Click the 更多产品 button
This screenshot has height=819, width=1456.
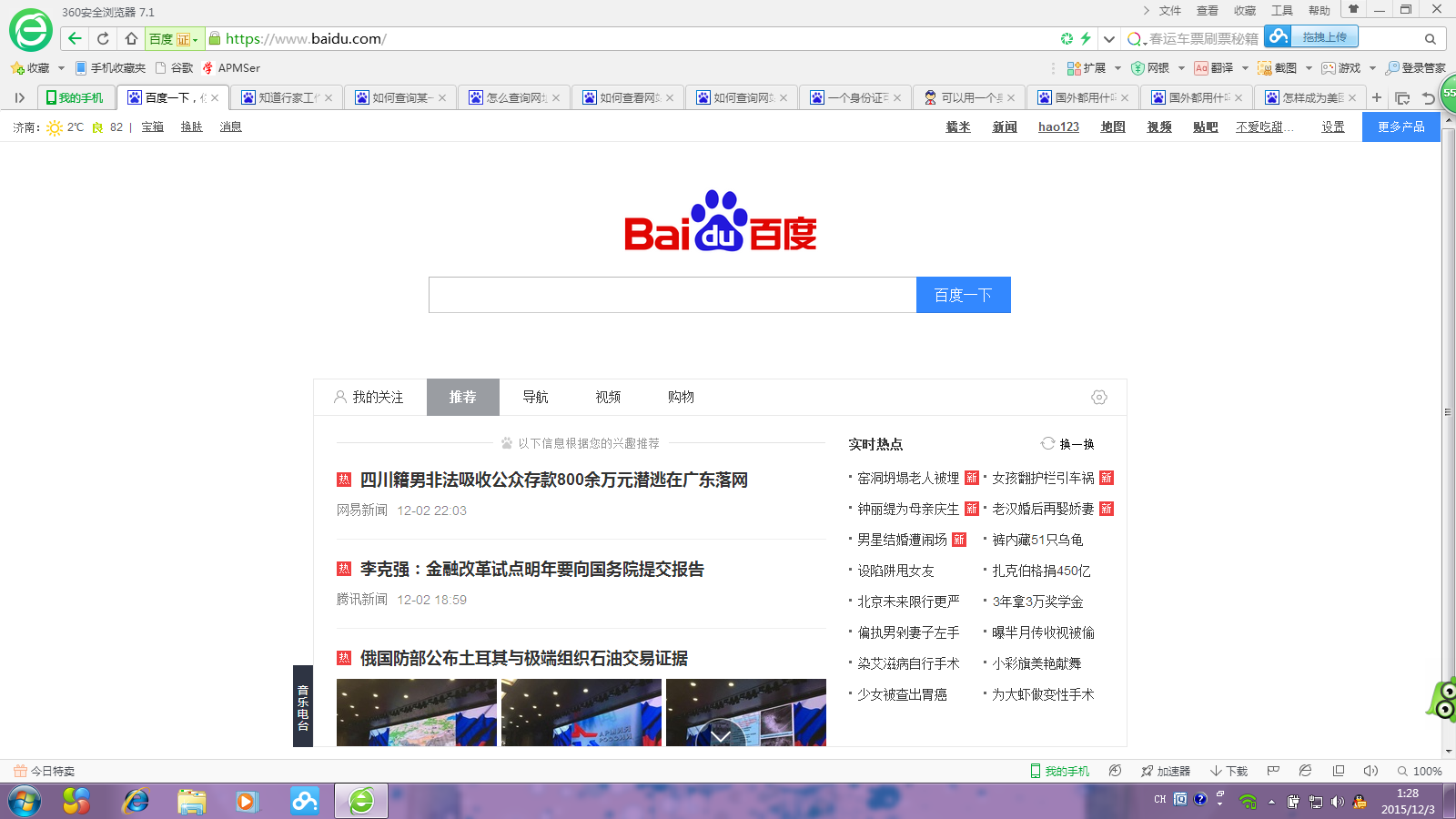1401,126
